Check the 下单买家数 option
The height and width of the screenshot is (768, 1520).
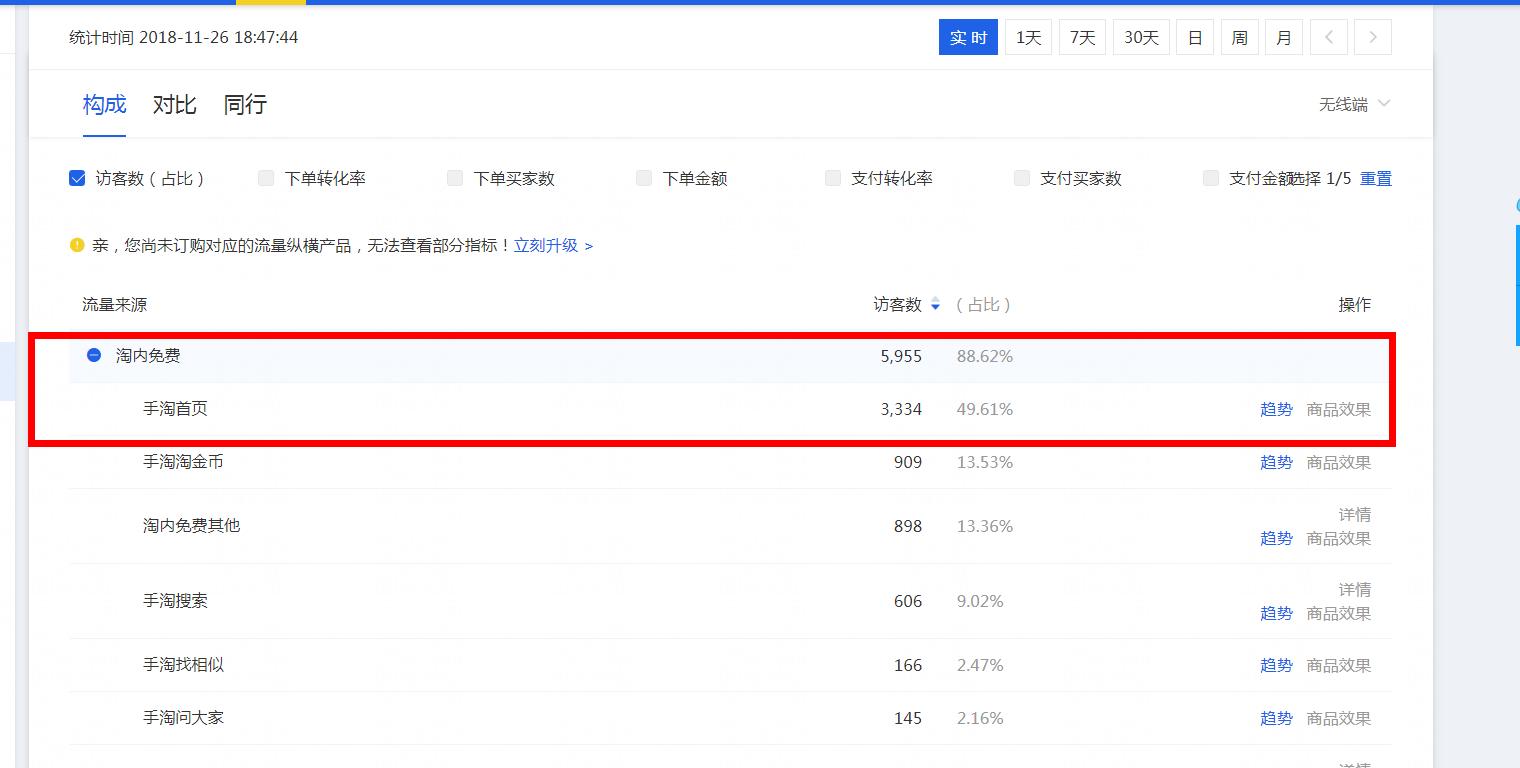coord(454,177)
